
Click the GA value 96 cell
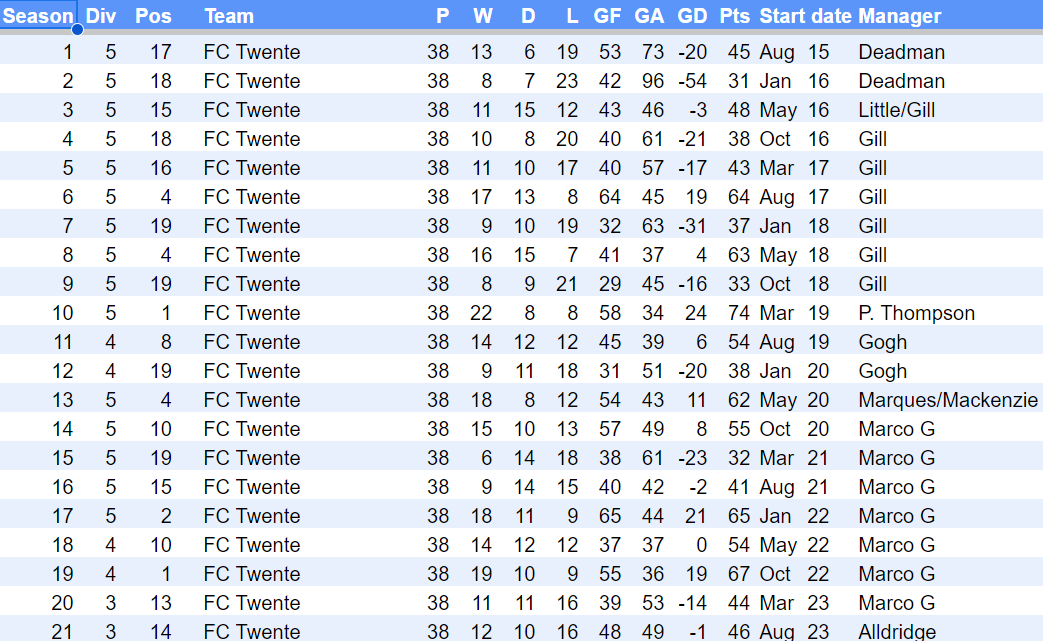(650, 81)
